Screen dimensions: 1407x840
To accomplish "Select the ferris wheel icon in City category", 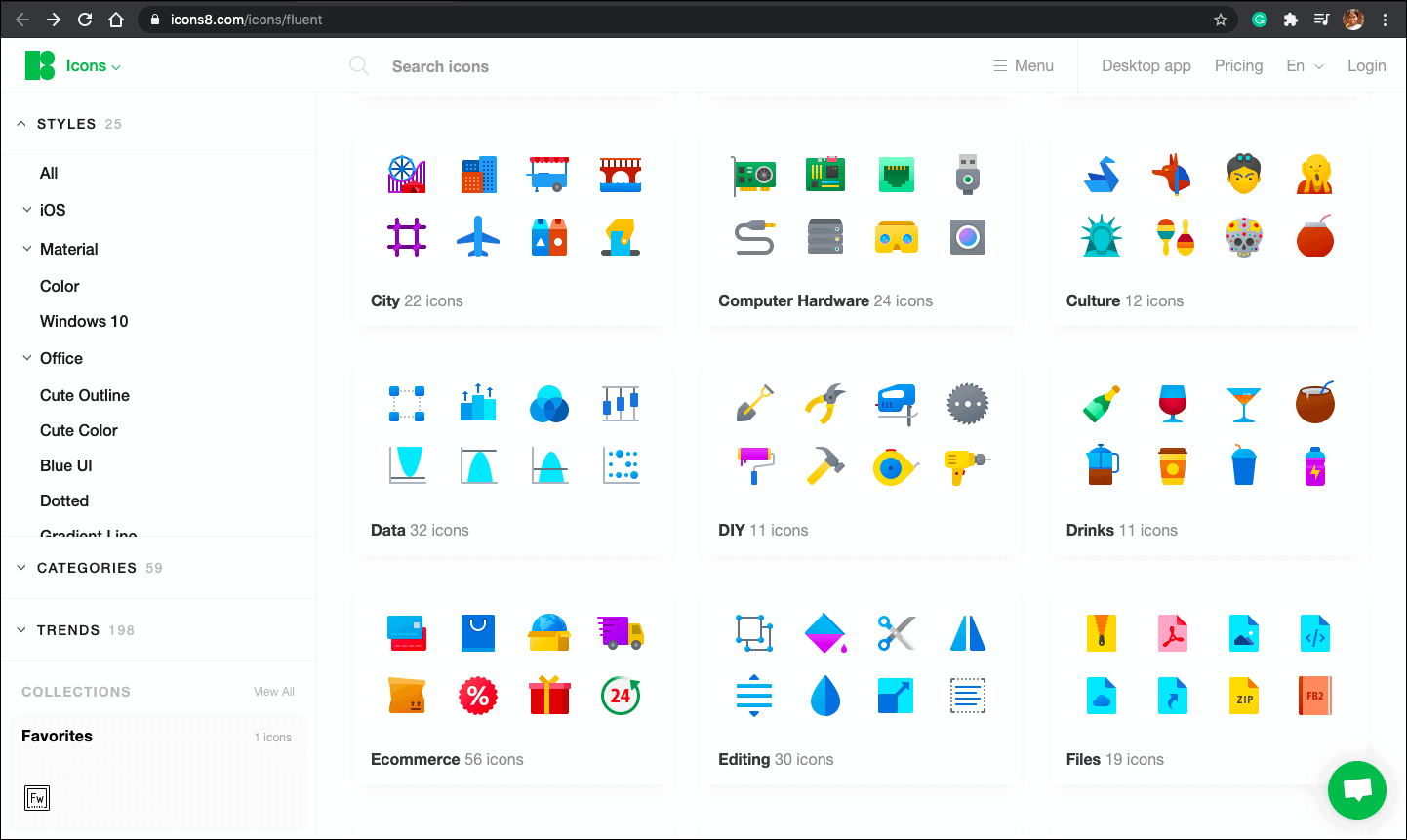I will [407, 174].
